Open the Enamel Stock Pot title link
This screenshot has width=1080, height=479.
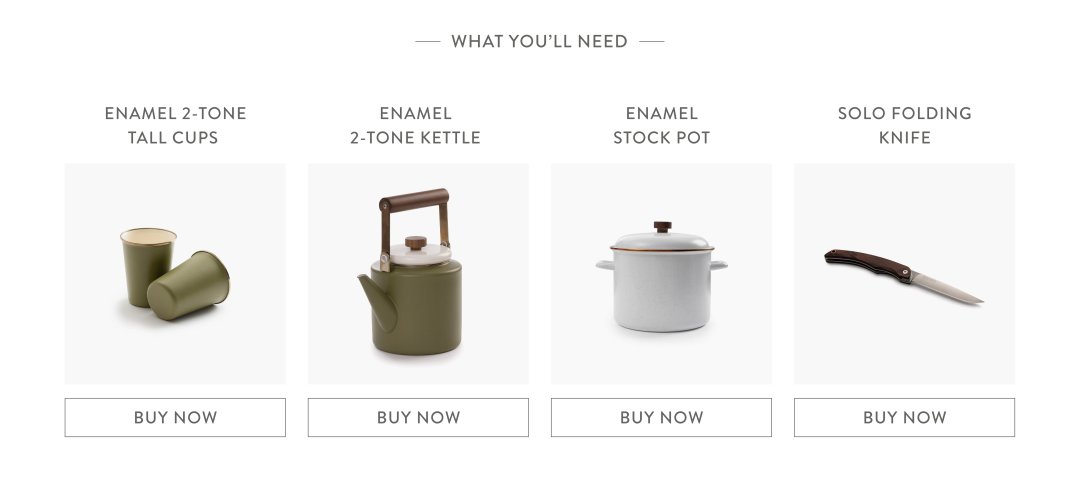(x=661, y=125)
